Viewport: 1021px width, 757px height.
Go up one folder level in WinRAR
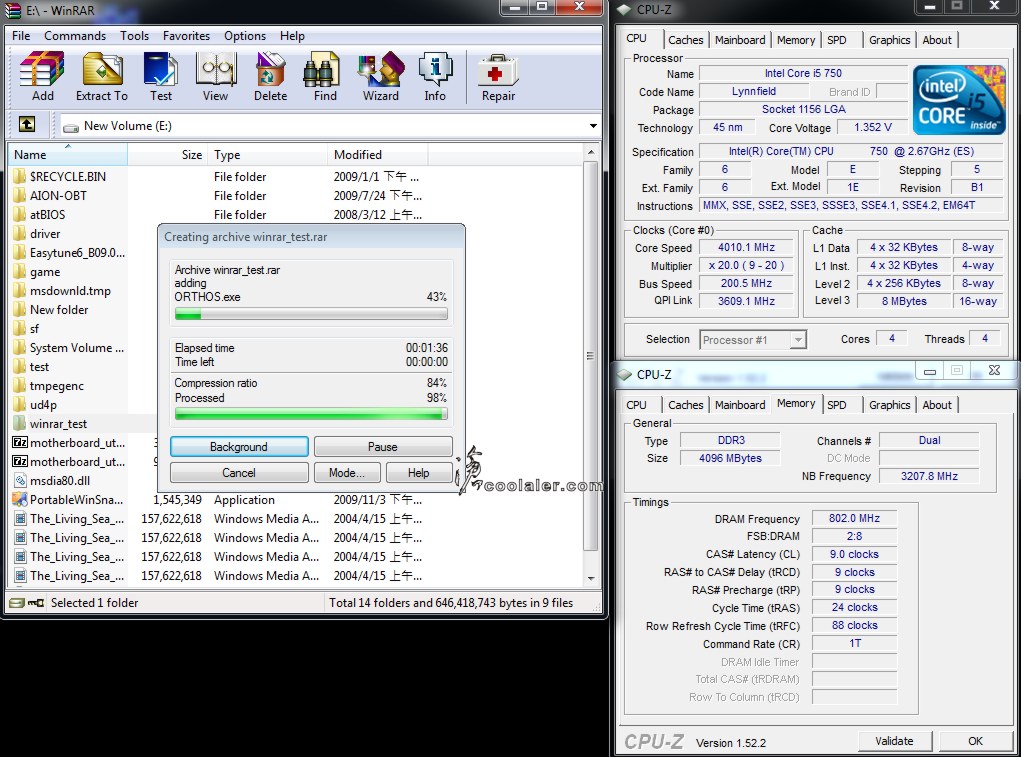point(27,124)
